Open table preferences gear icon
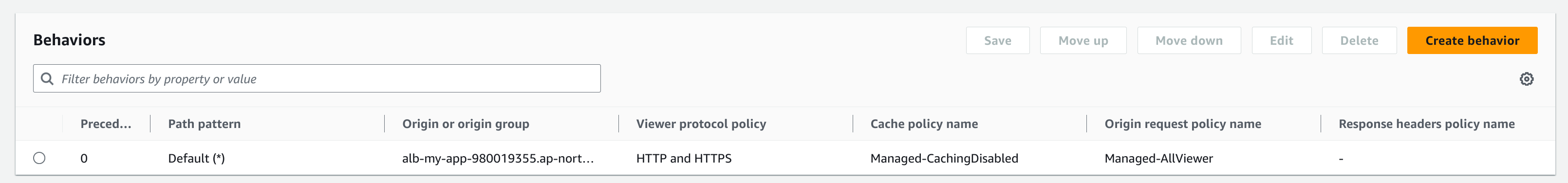 coord(1526,79)
